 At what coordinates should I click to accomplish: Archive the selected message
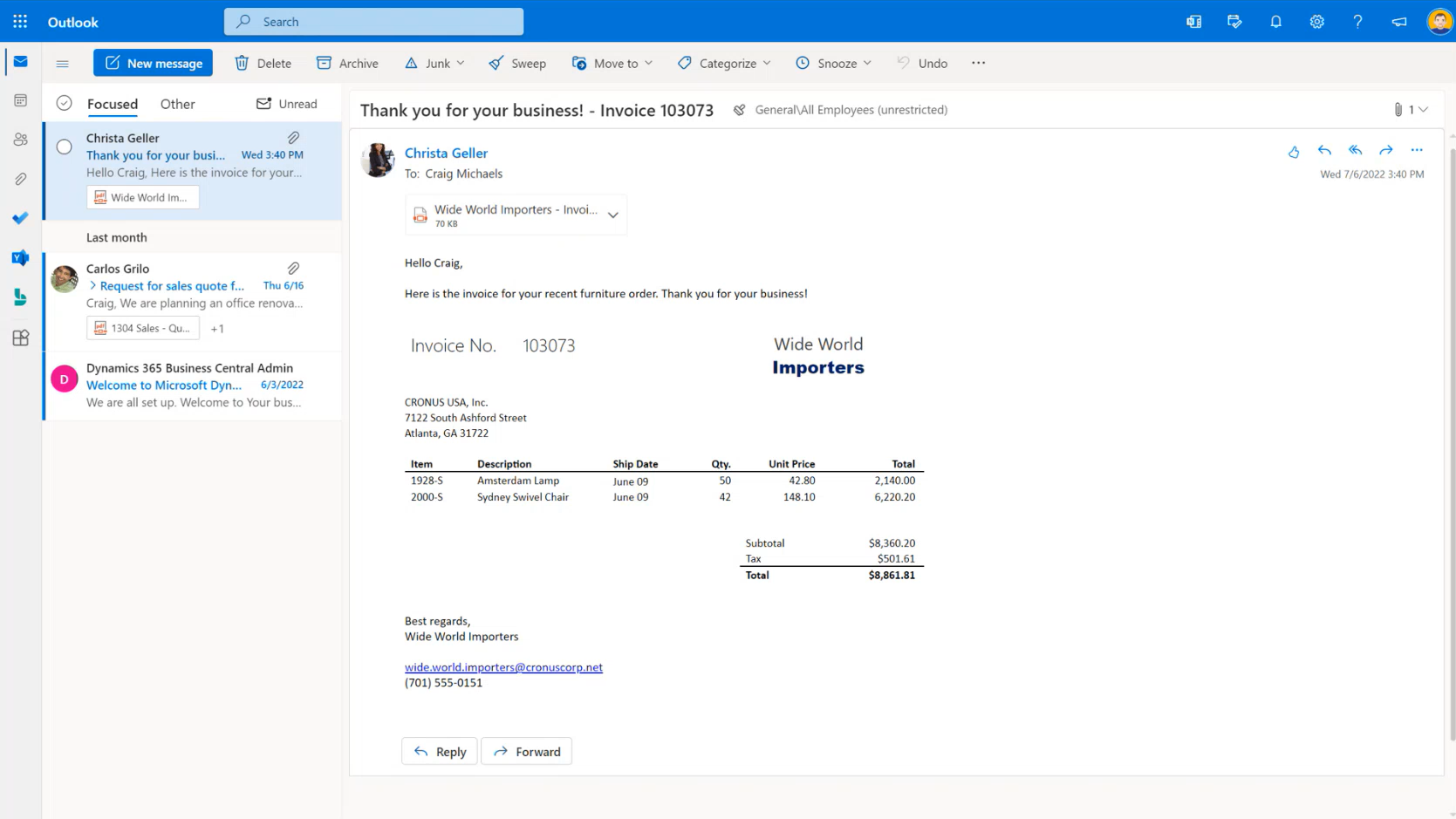(x=347, y=63)
